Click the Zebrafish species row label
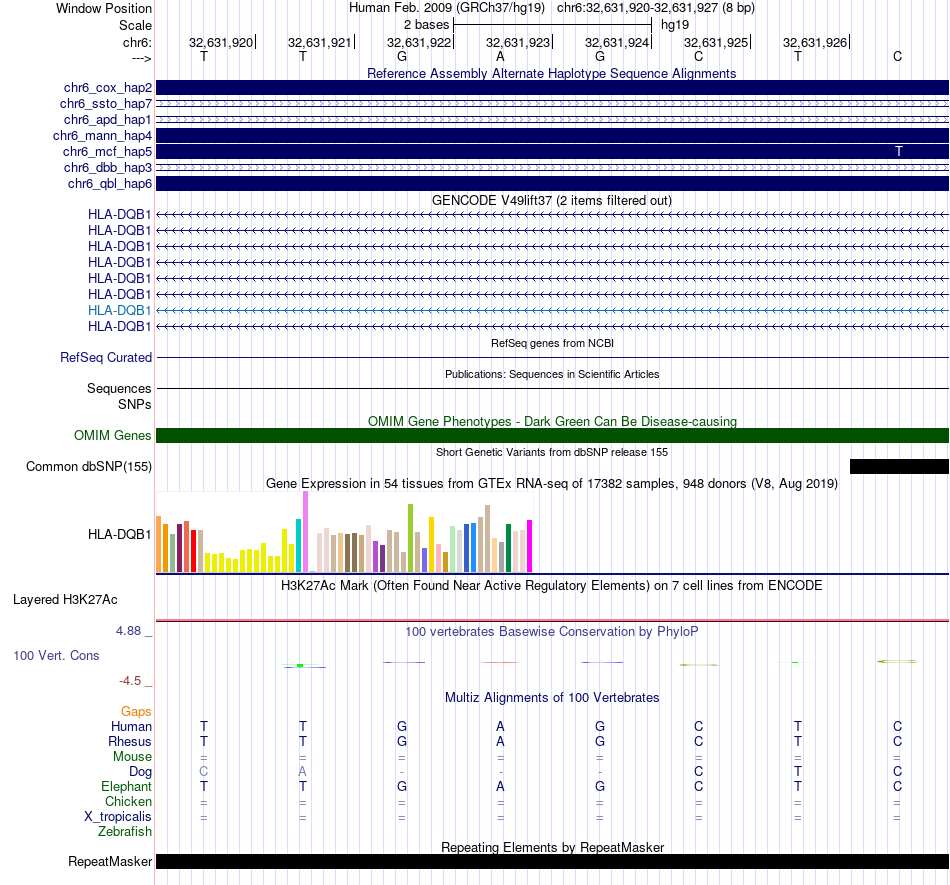 tap(125, 832)
